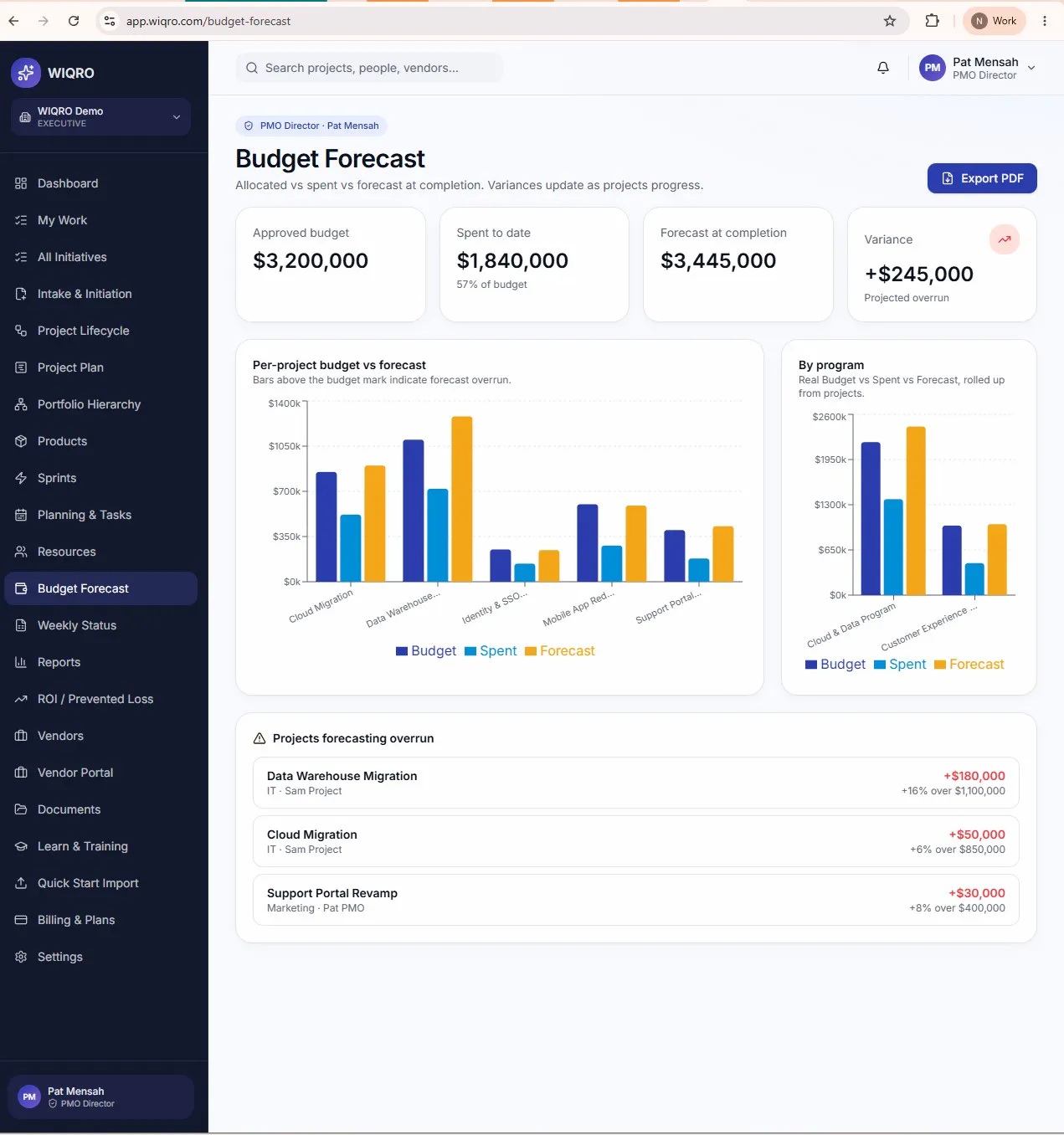Navigate to ROI / Prevented Loss
This screenshot has height=1135, width=1064.
100,699
